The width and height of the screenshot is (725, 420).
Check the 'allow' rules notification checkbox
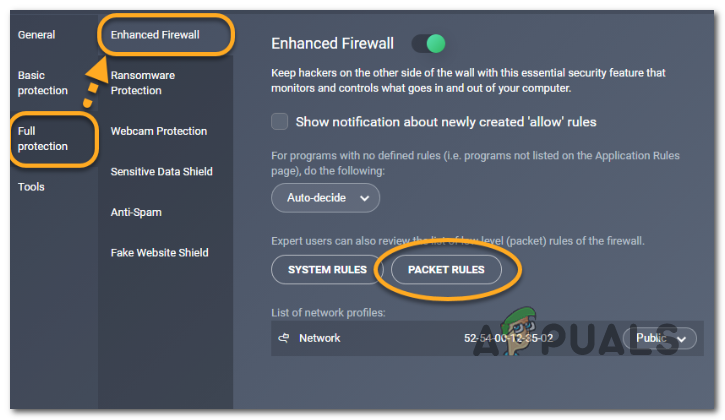pyautogui.click(x=281, y=122)
